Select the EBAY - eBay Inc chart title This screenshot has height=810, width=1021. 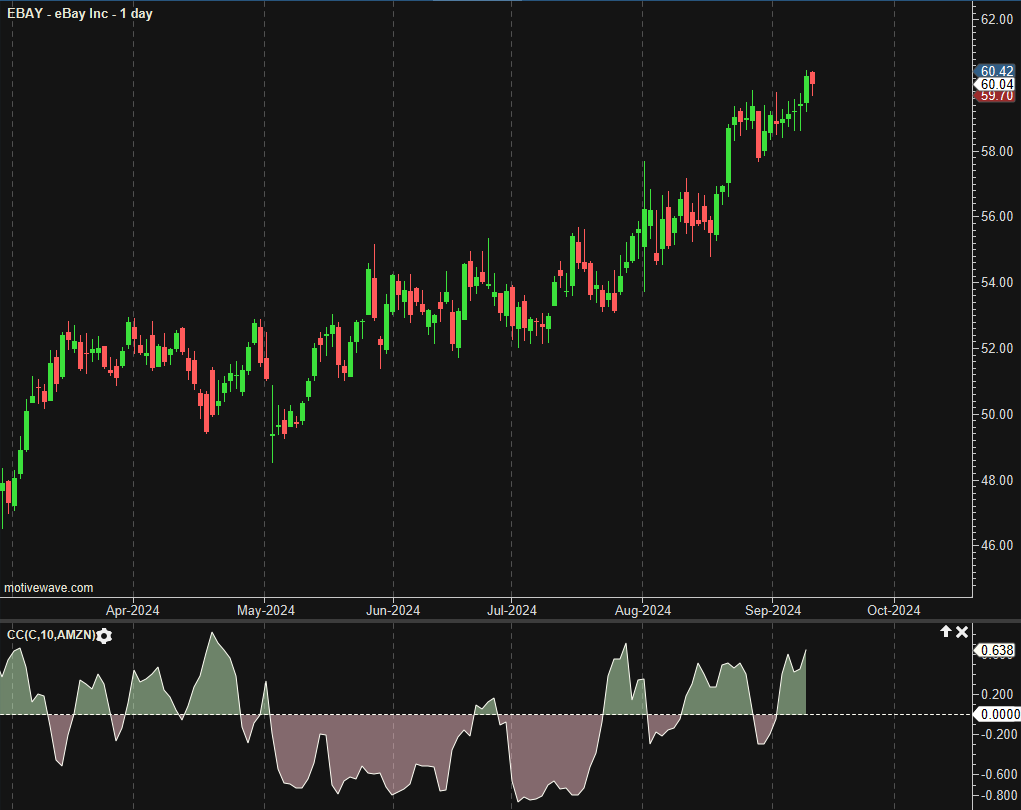click(80, 14)
